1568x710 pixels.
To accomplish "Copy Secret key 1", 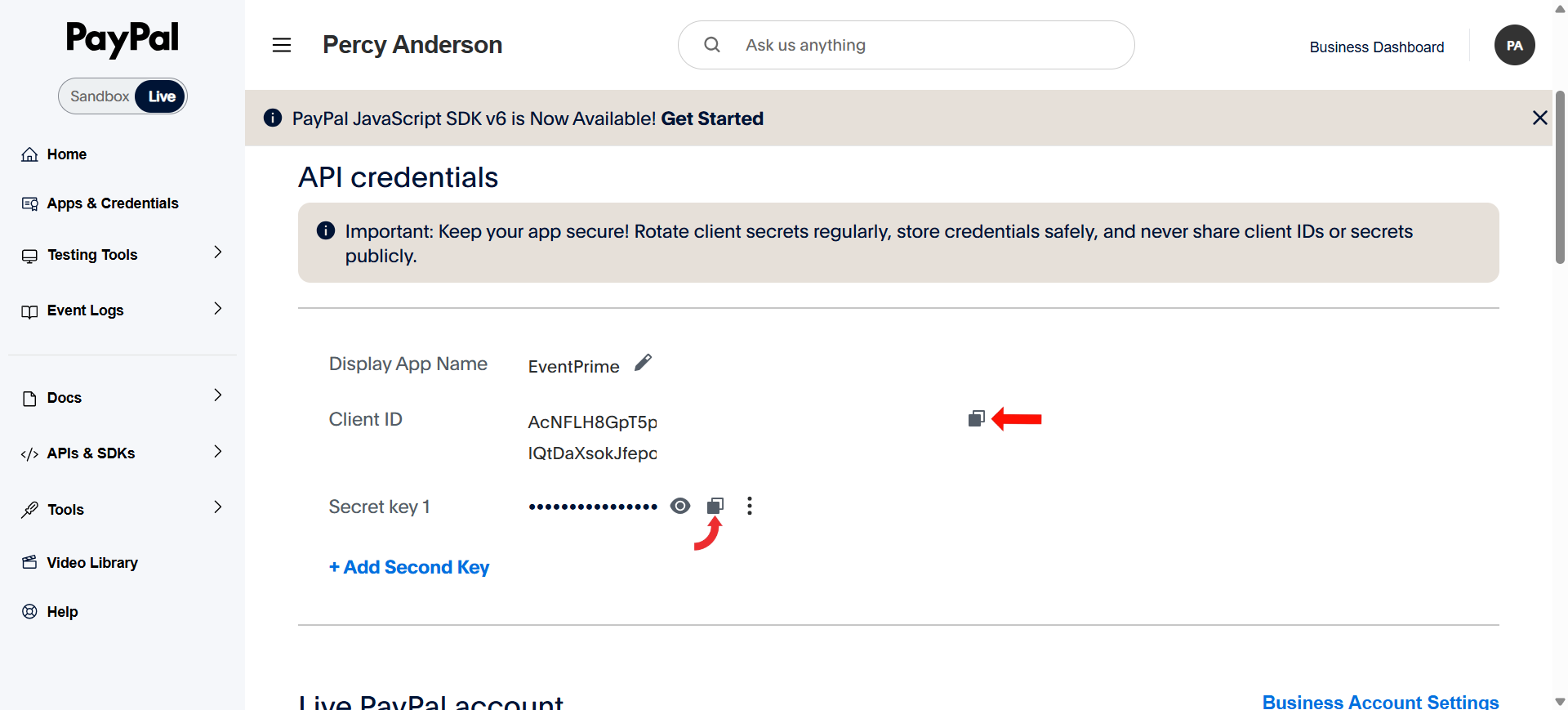I will pos(715,506).
